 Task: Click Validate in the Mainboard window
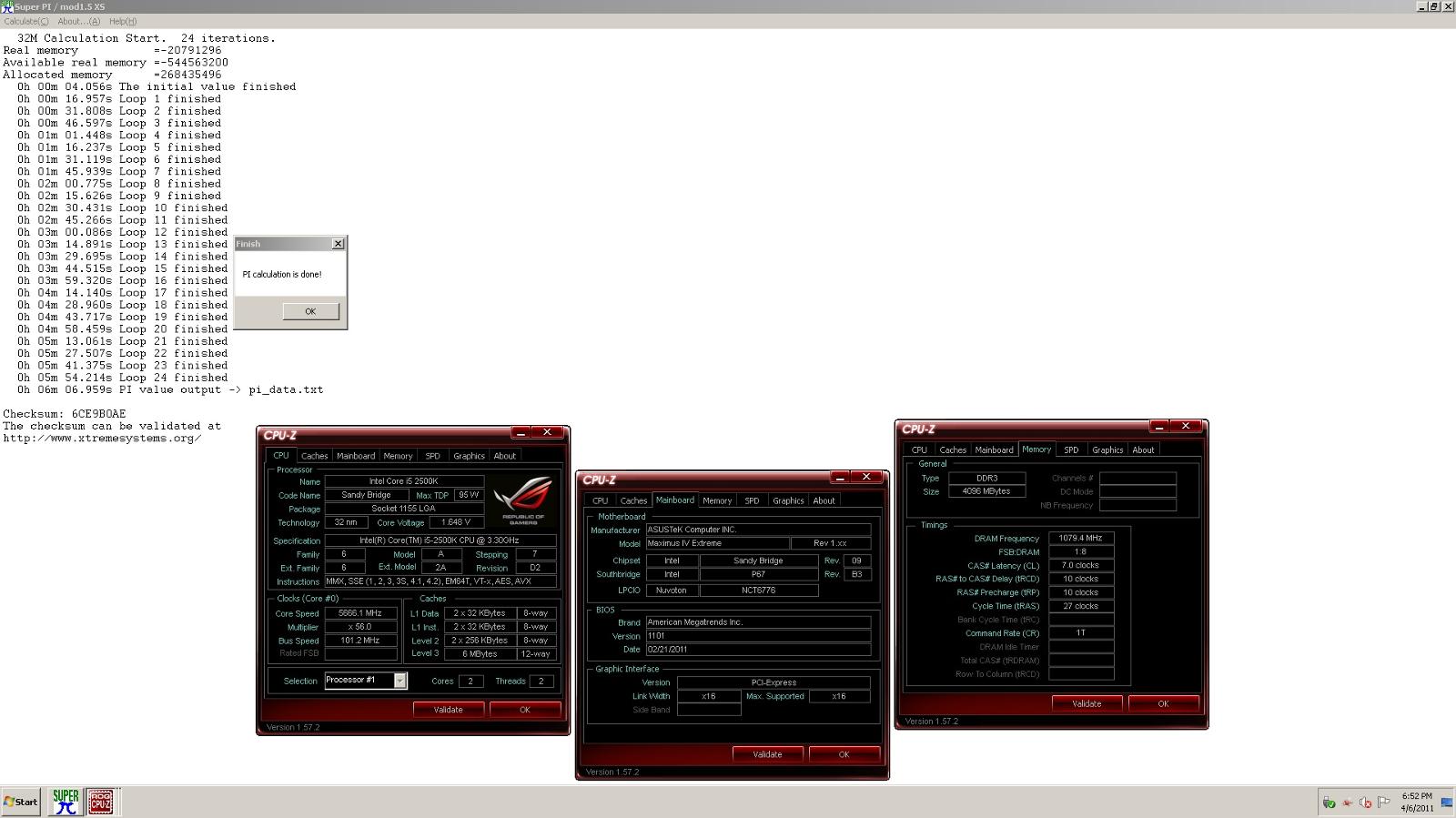click(767, 754)
